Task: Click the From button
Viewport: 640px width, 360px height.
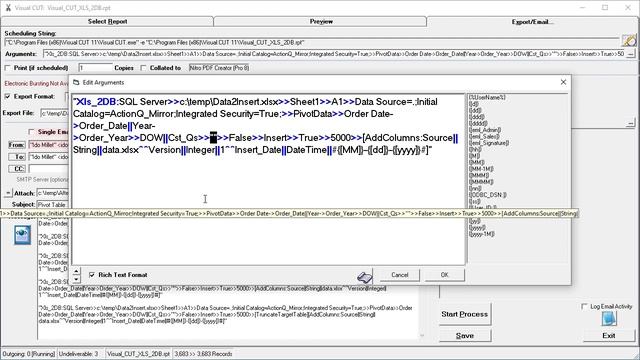Action: [16, 145]
